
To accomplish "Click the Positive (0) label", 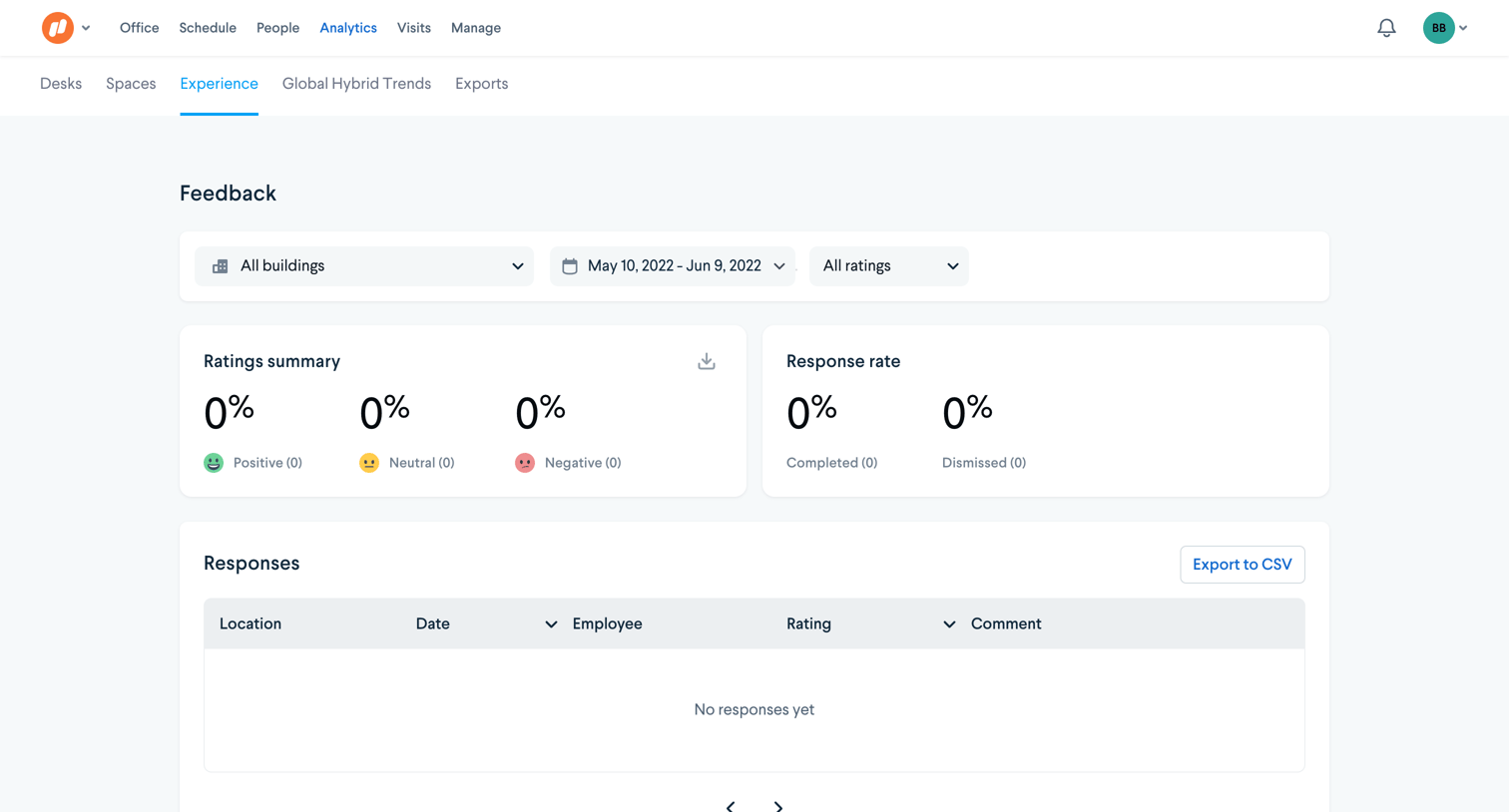I will (267, 463).
